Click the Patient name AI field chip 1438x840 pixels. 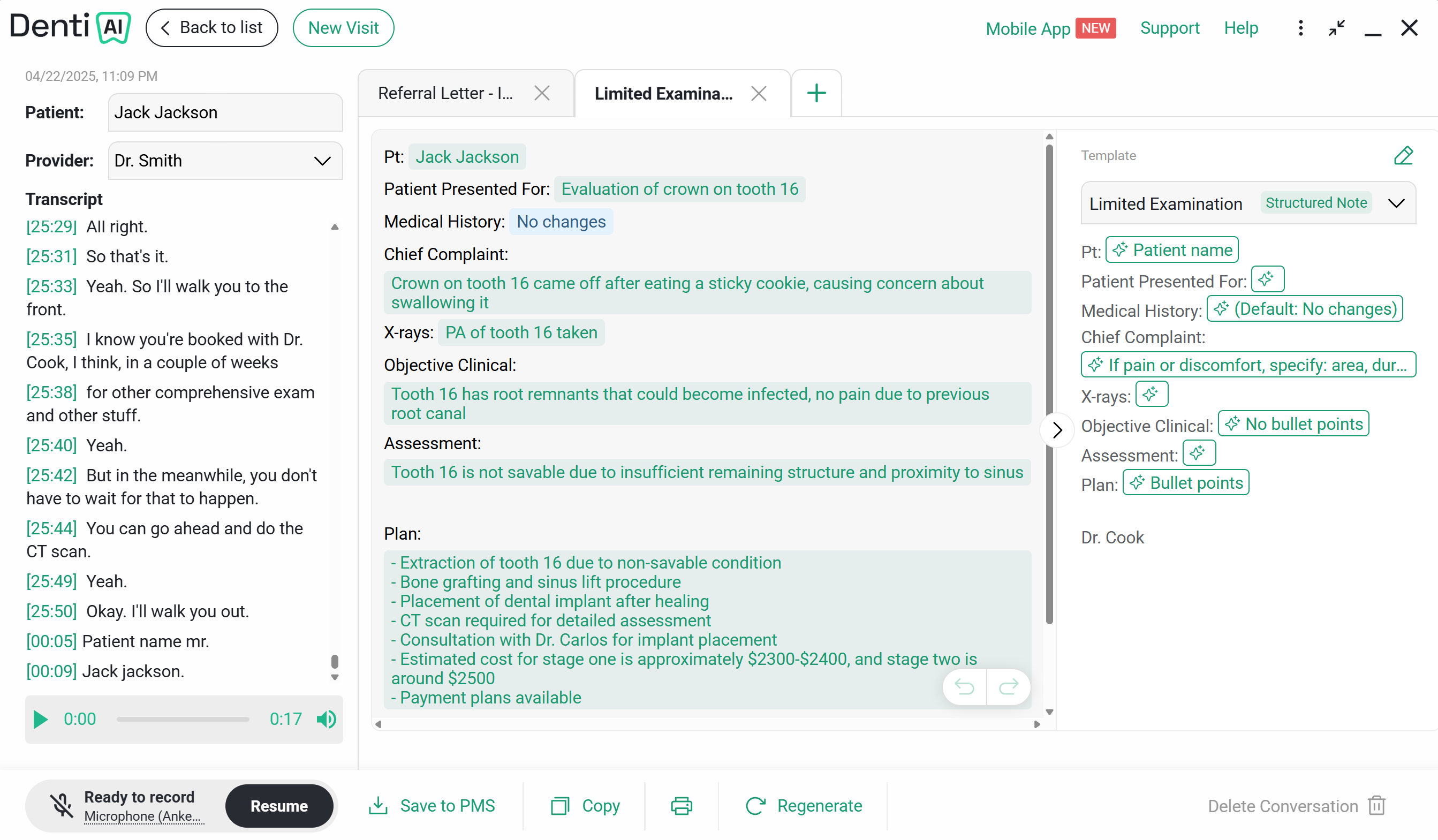point(1171,250)
